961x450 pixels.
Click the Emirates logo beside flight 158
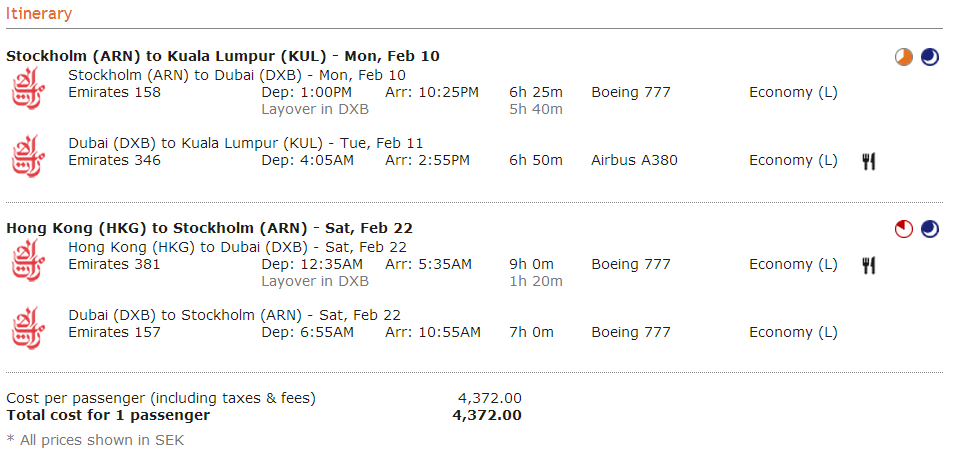[x=27, y=90]
